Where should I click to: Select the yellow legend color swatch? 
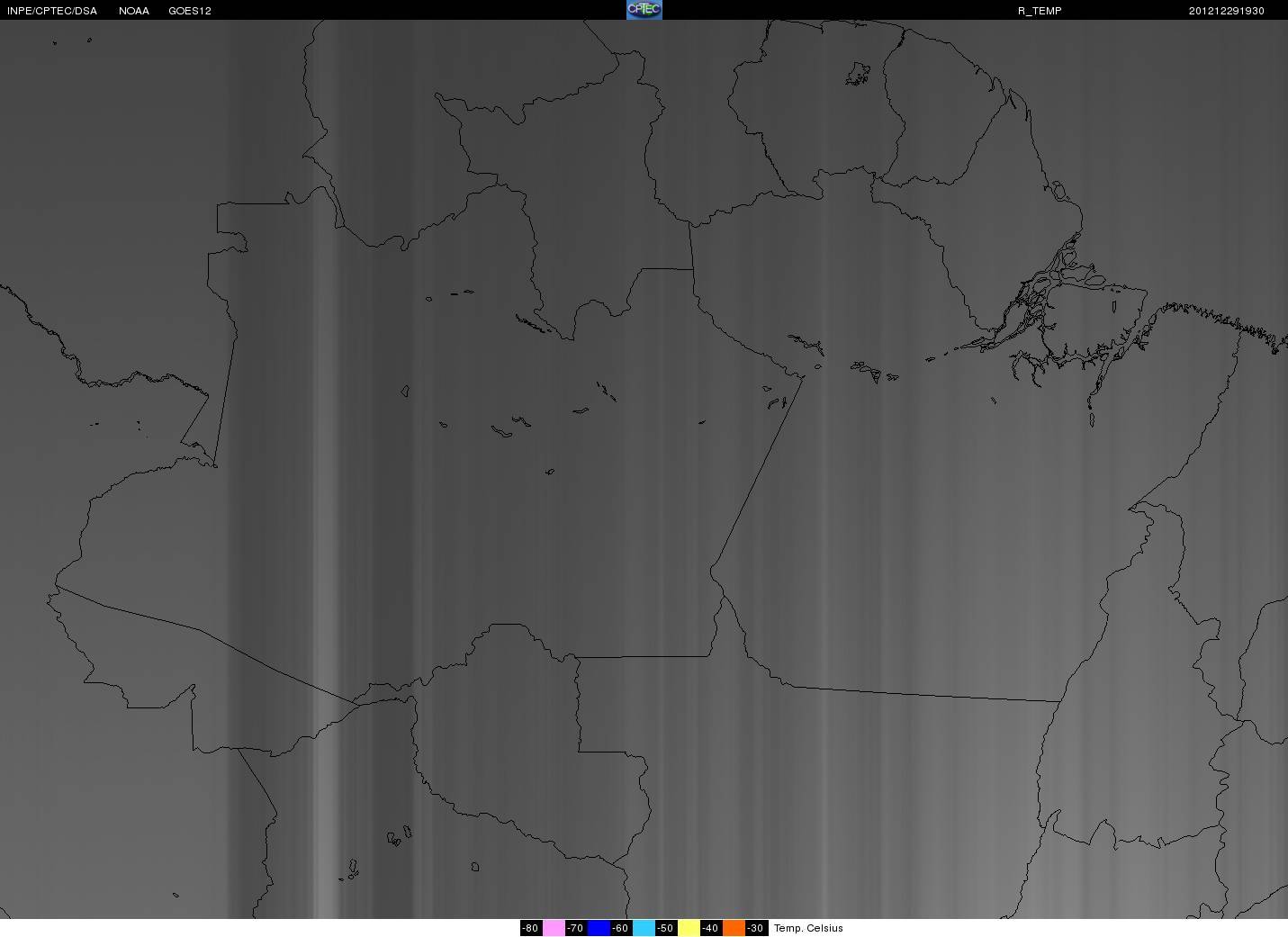tap(689, 928)
